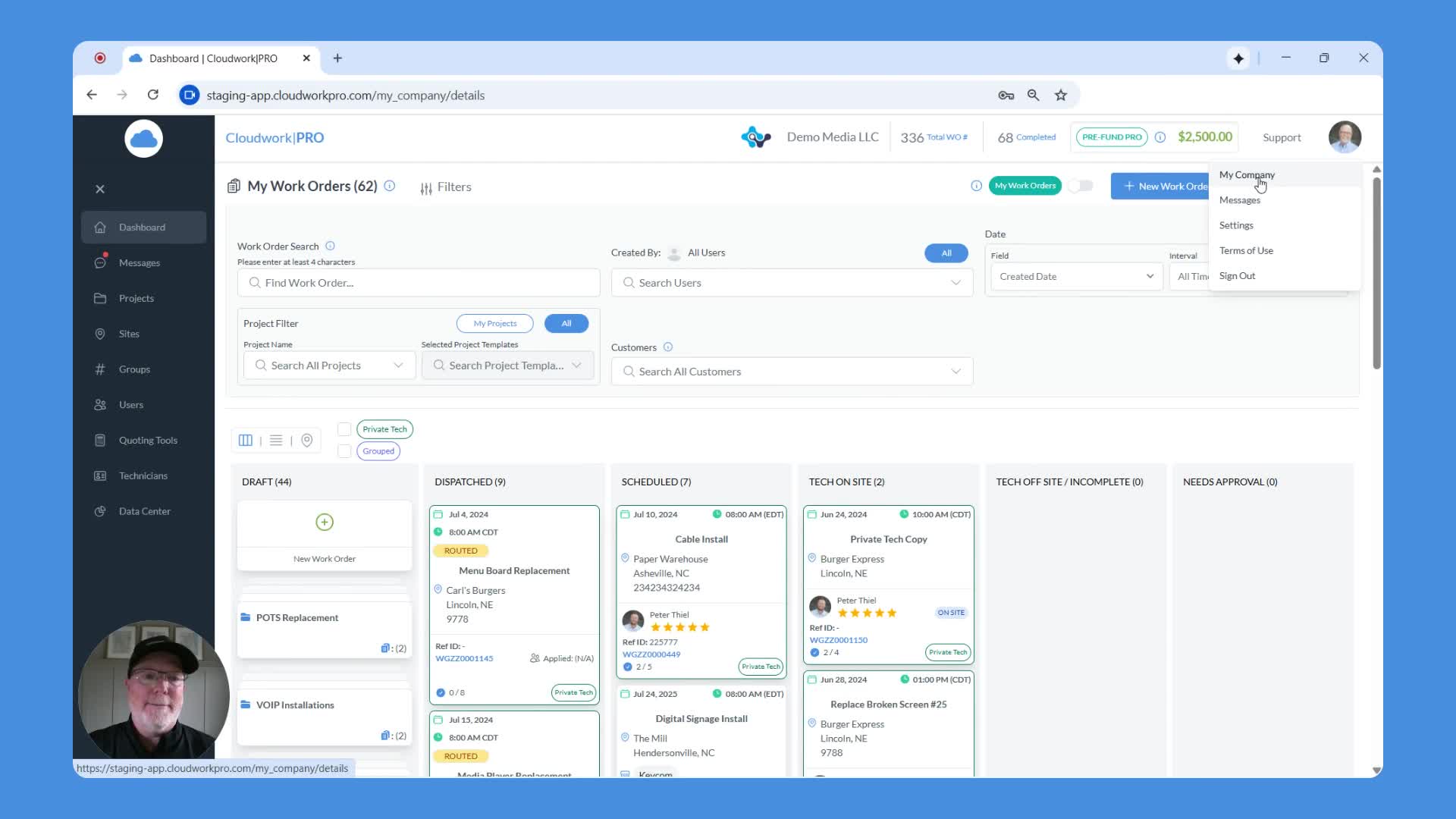1456x819 pixels.
Task: Open work order link WGZZ0001150
Action: (838, 640)
